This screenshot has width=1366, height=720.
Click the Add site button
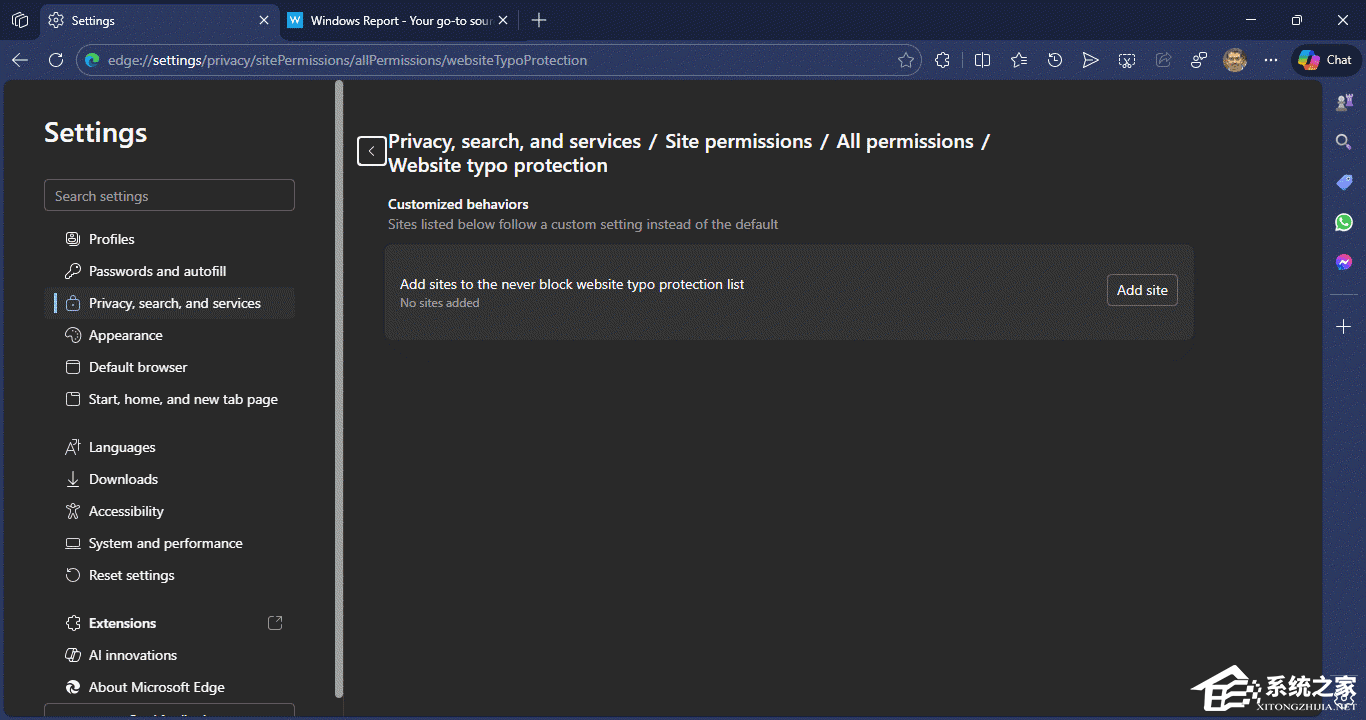click(x=1142, y=290)
